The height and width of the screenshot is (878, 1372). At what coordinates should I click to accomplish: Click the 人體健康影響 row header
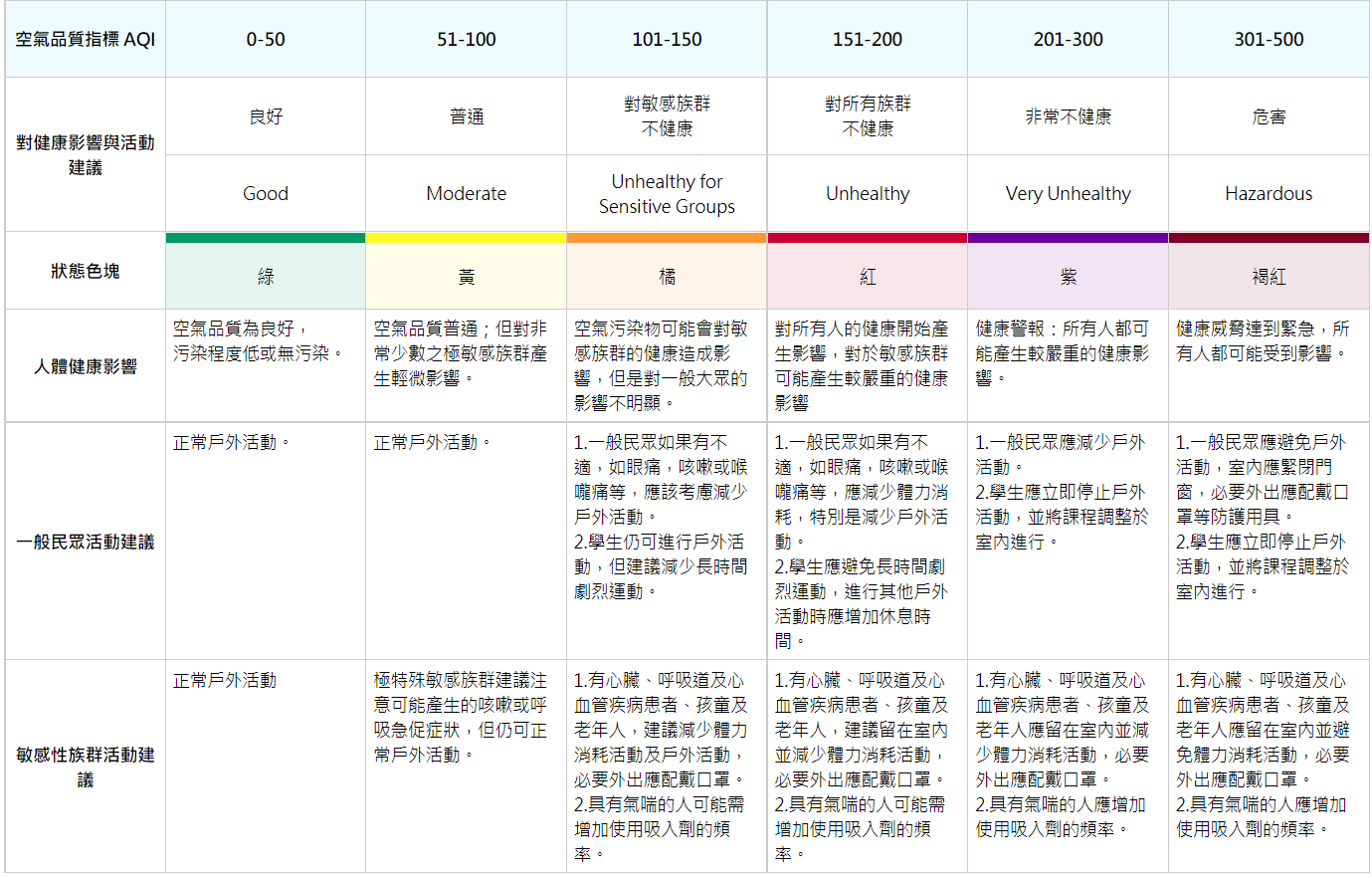point(86,366)
